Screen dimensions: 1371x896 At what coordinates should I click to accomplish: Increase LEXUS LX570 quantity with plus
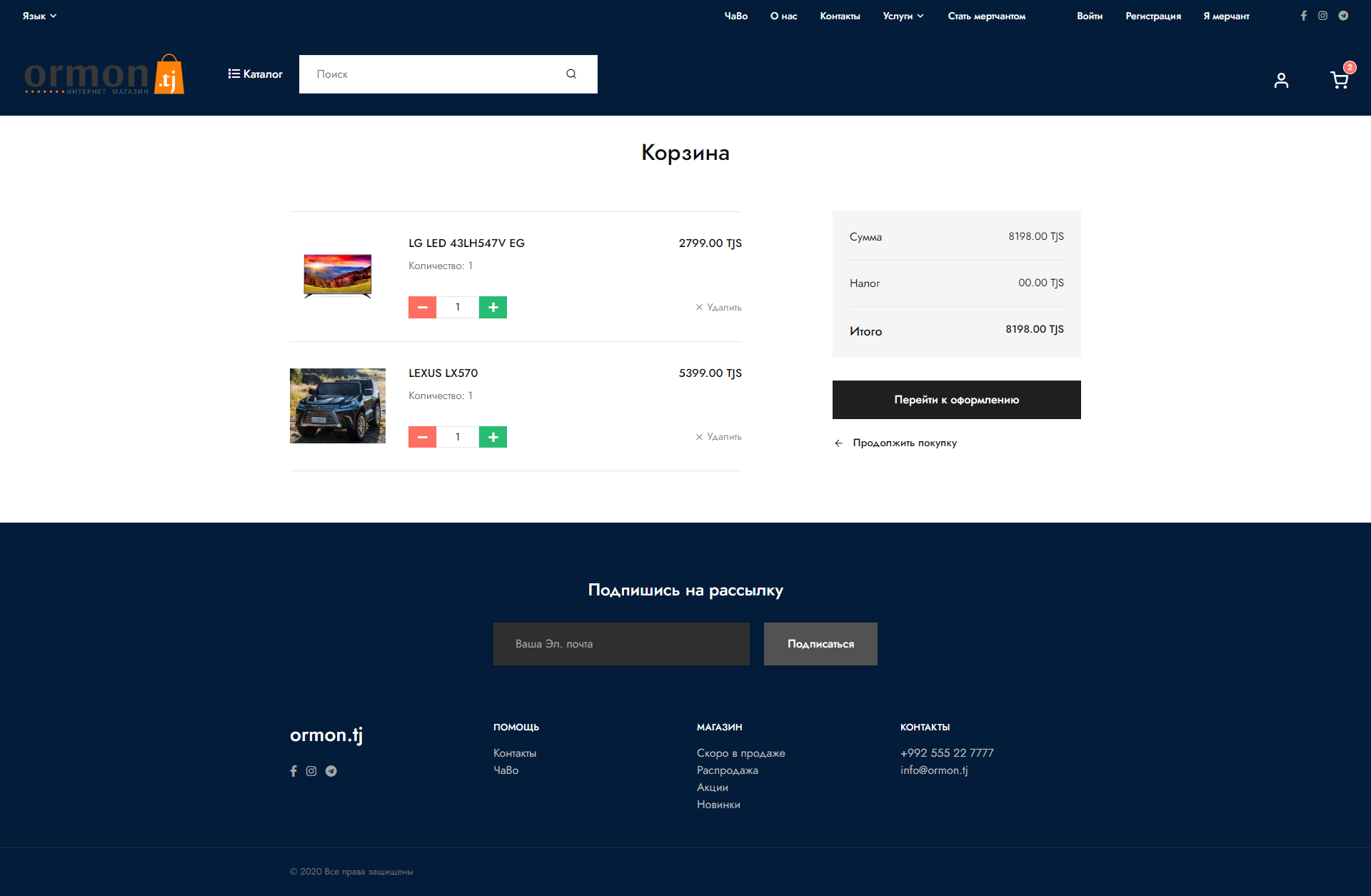point(493,437)
